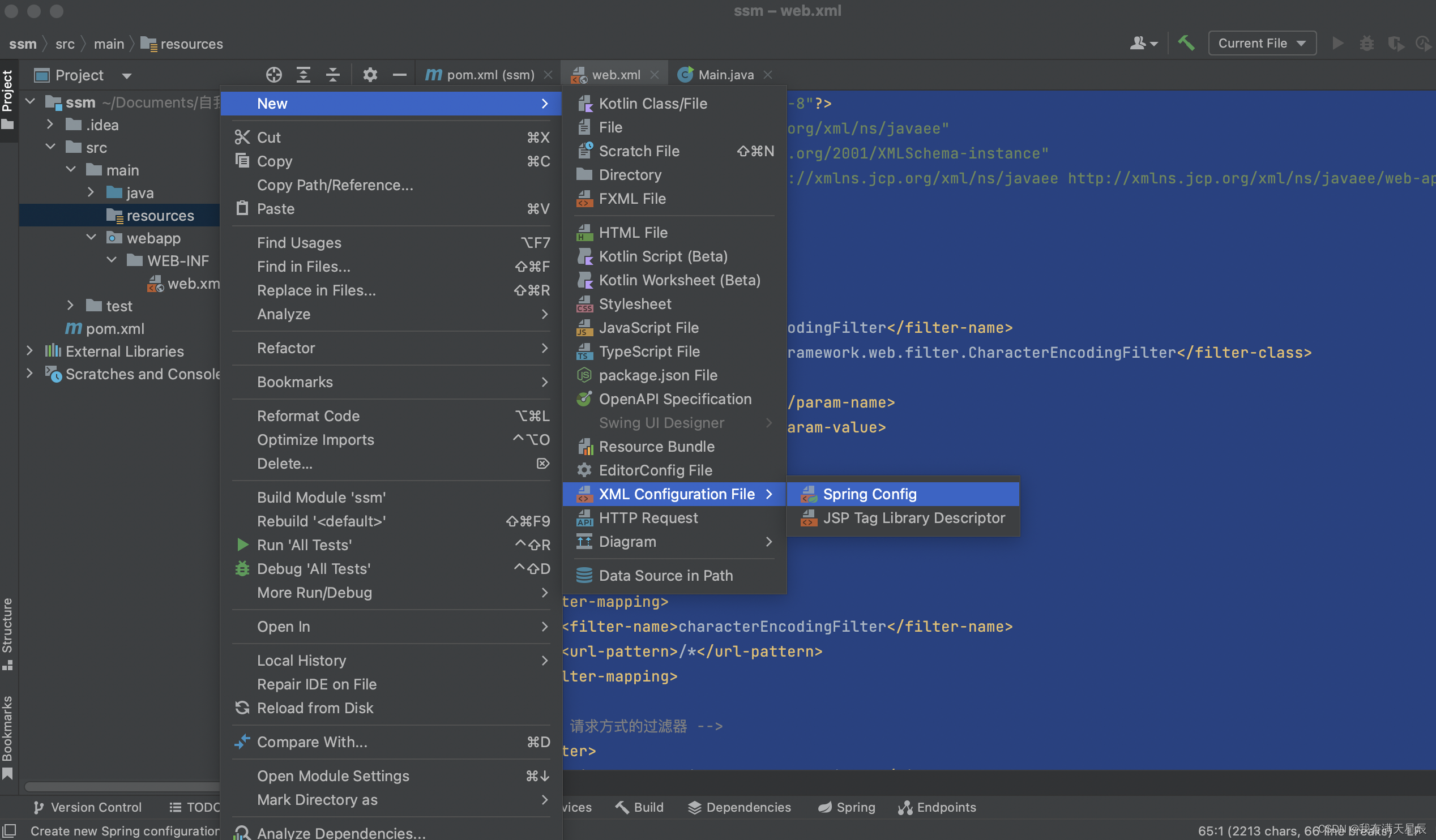
Task: Click the Build project hammer icon
Action: coord(1186,43)
